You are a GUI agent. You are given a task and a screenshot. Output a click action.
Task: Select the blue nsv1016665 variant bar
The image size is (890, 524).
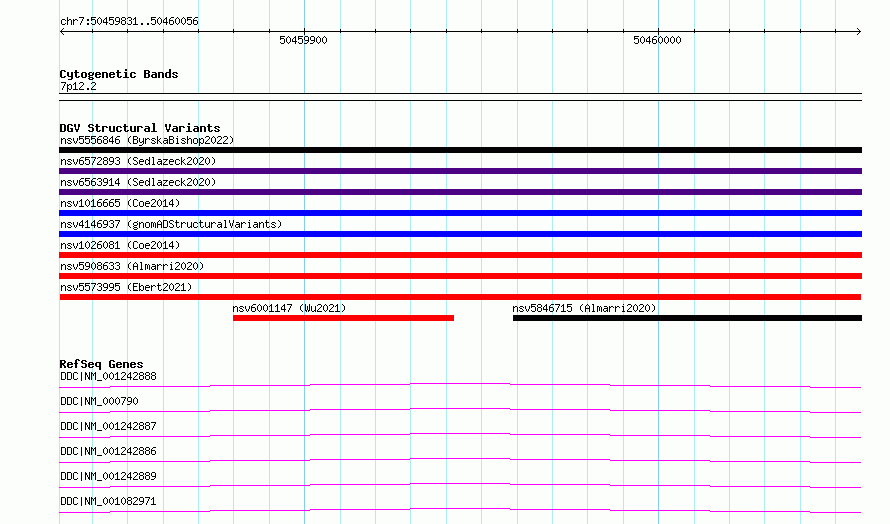460,213
